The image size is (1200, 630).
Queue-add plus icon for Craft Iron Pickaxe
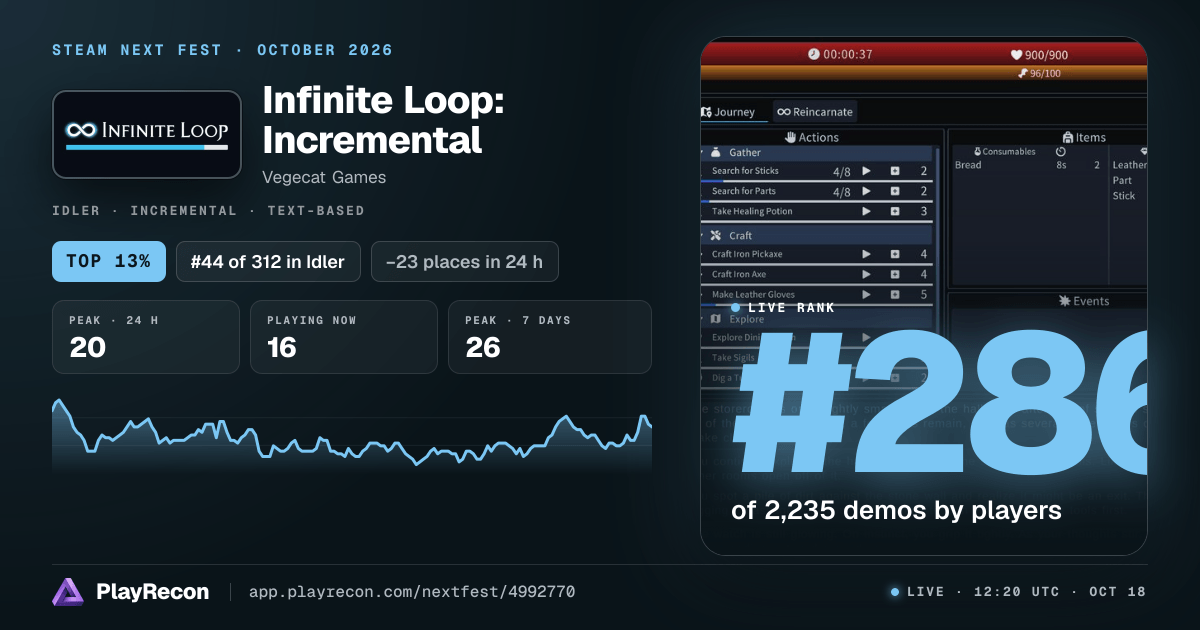(x=895, y=254)
